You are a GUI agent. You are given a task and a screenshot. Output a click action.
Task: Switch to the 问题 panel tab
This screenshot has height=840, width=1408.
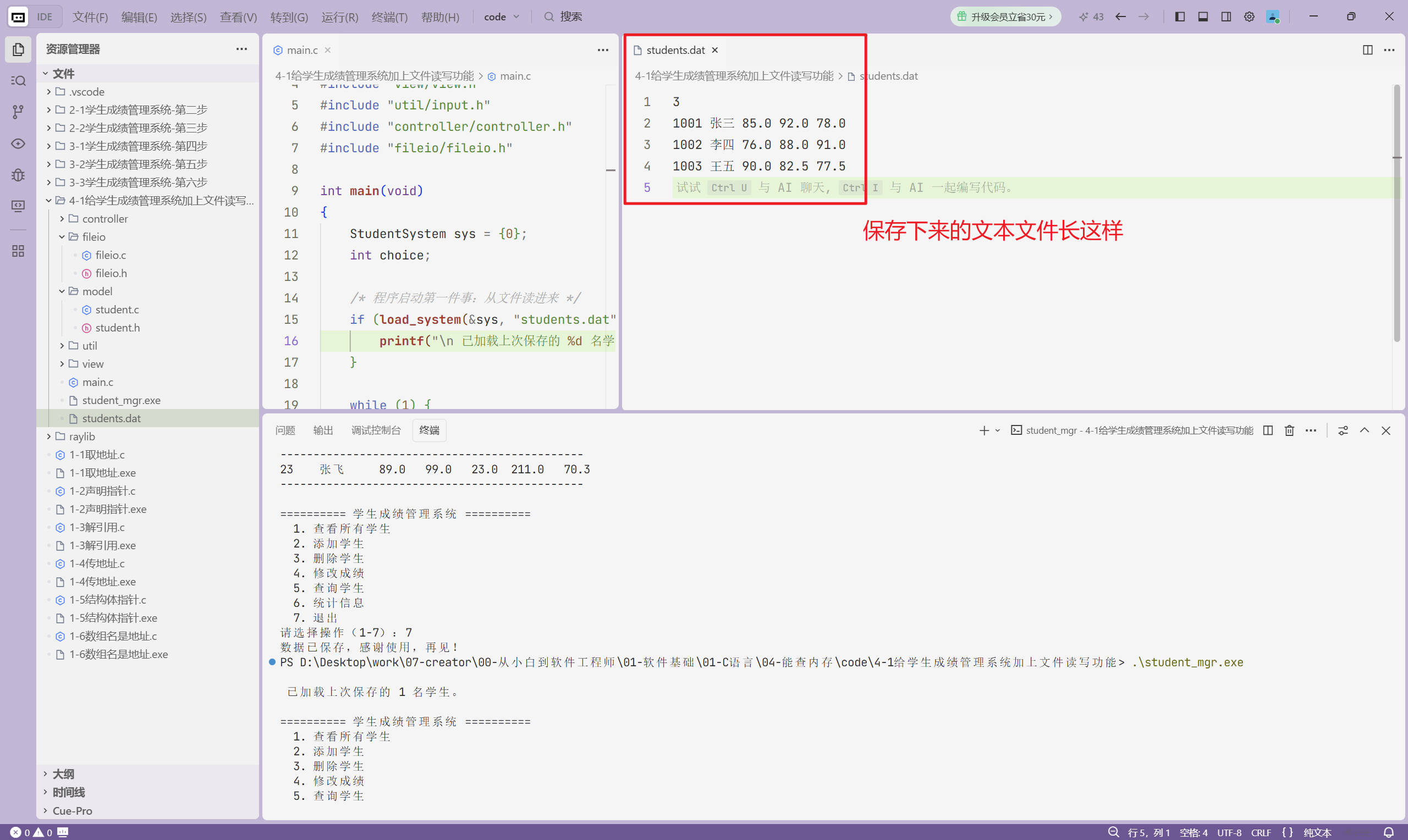285,431
